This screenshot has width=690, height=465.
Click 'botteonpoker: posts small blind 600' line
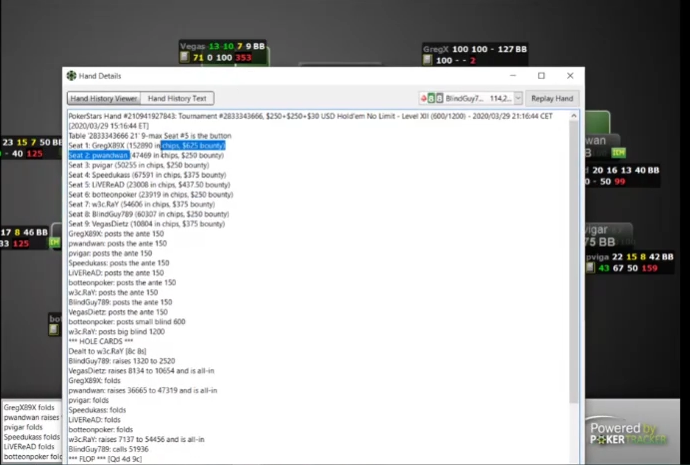[x=127, y=322]
